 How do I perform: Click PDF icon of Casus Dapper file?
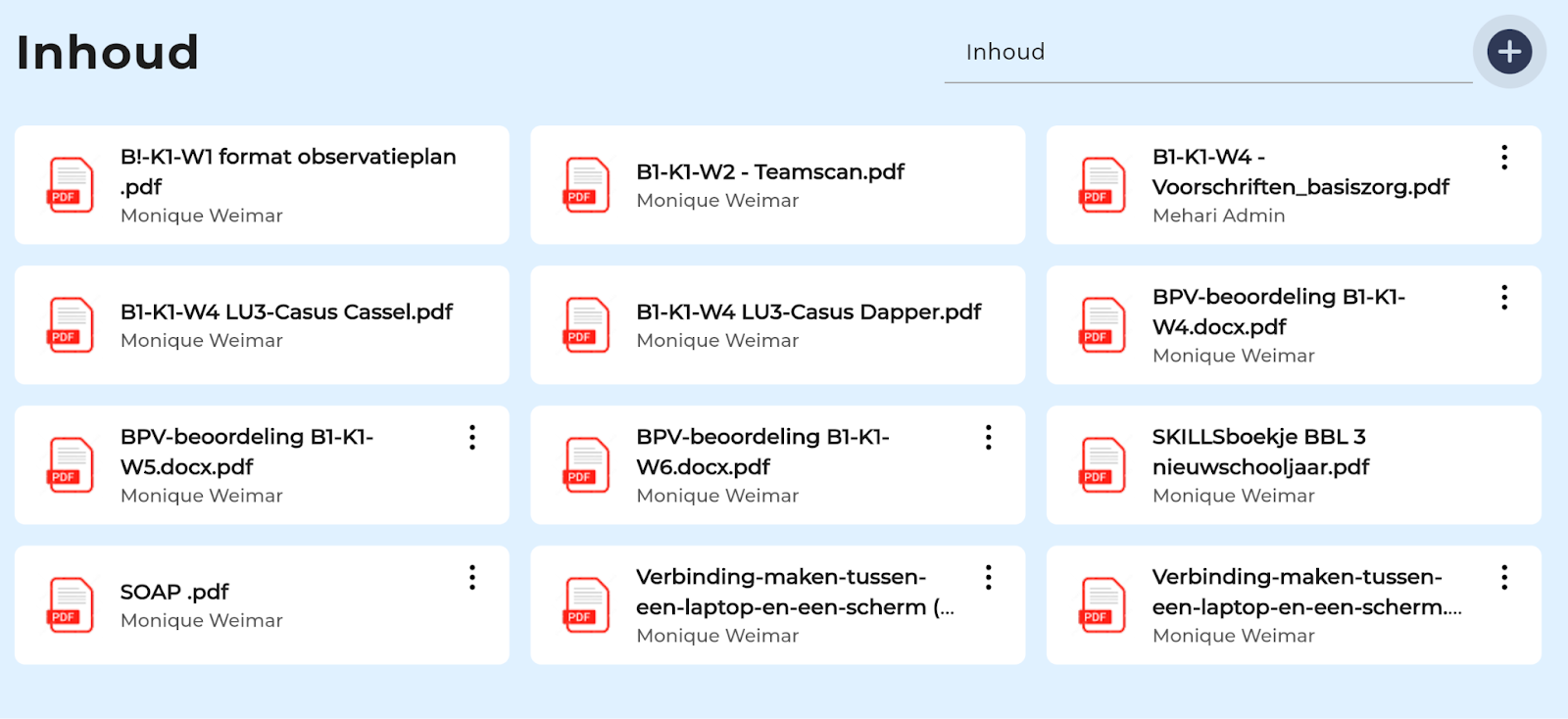tap(587, 325)
